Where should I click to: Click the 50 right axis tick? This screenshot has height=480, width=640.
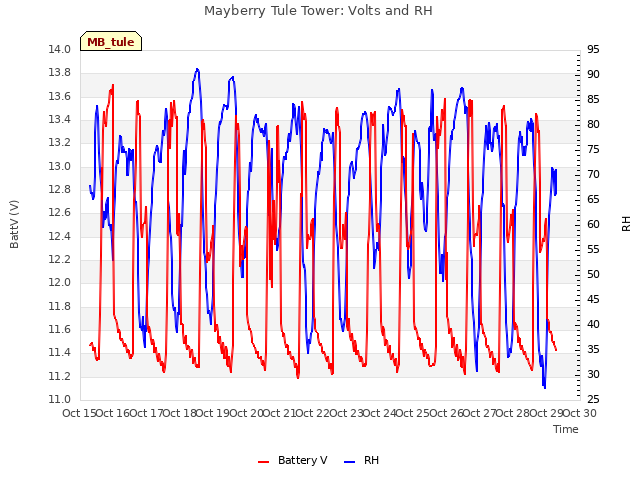[x=593, y=274]
